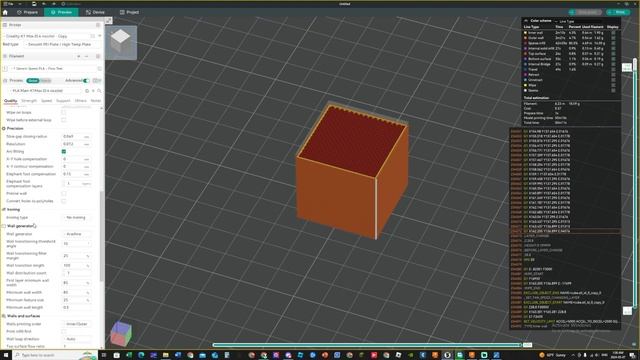Click the Slice gap closing radius field
Screen dimensions: 640x360
click(76, 136)
